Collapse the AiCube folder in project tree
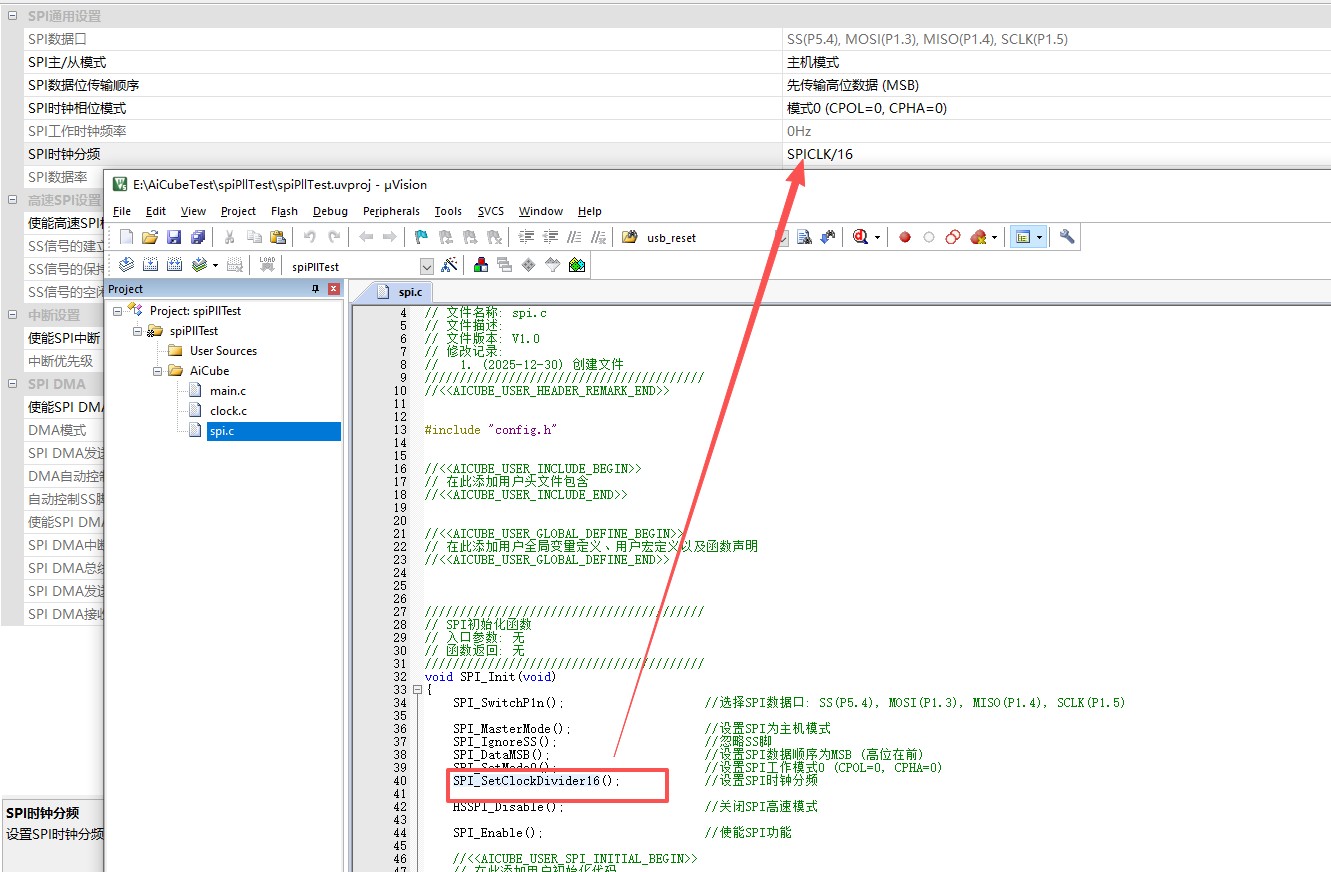The image size is (1331, 872). point(158,371)
